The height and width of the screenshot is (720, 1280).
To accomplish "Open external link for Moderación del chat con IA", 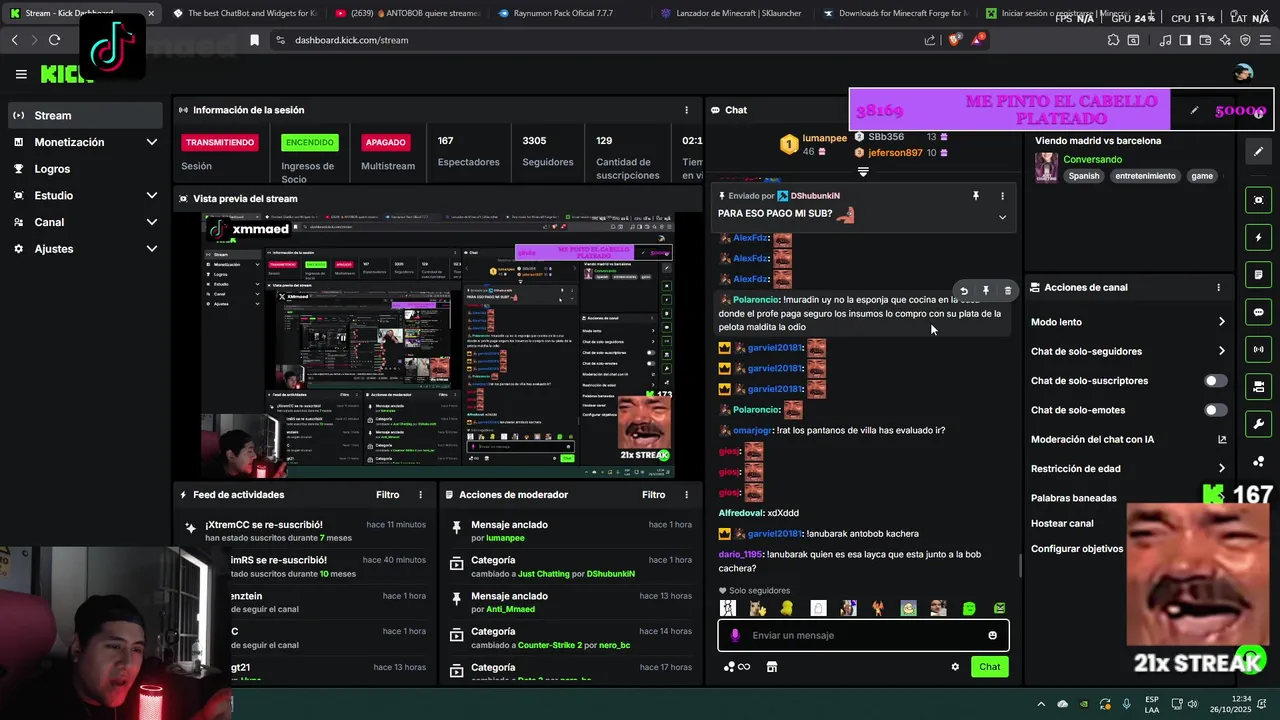I will 1222,439.
